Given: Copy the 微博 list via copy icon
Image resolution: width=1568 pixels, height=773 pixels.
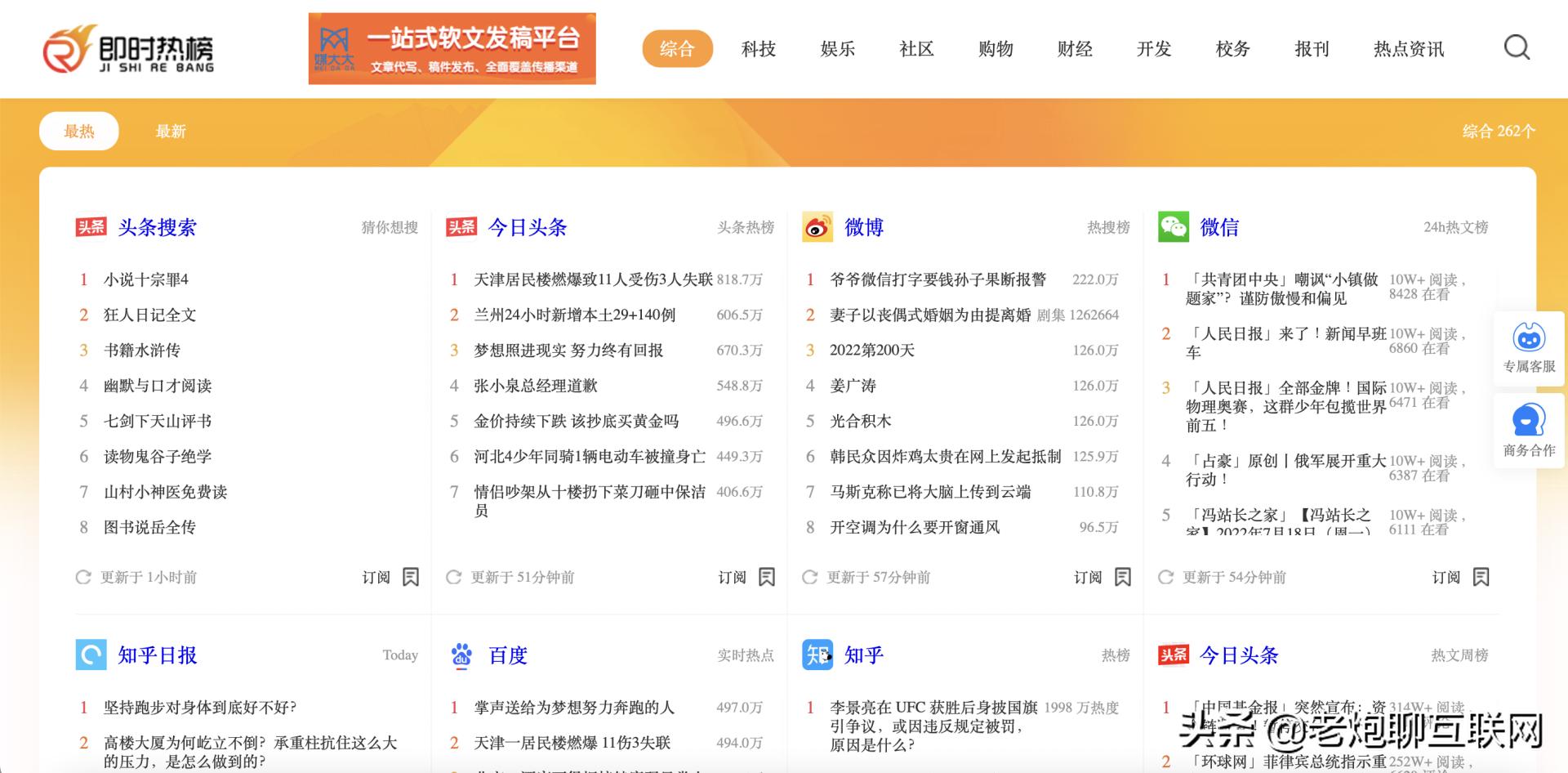Looking at the screenshot, I should [1123, 577].
